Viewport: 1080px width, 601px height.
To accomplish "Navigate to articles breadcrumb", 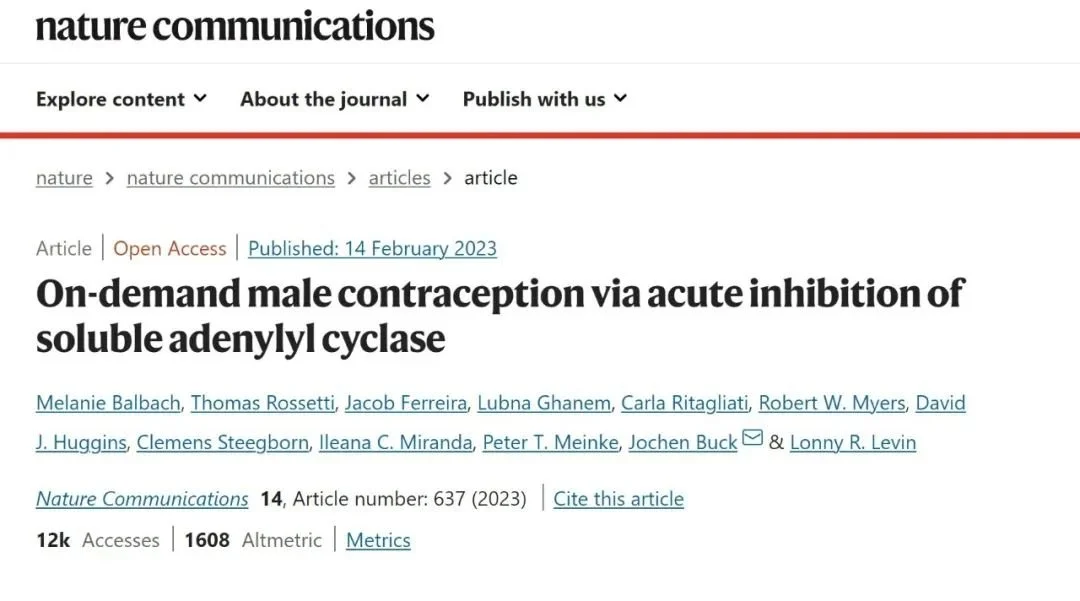I will (x=399, y=178).
